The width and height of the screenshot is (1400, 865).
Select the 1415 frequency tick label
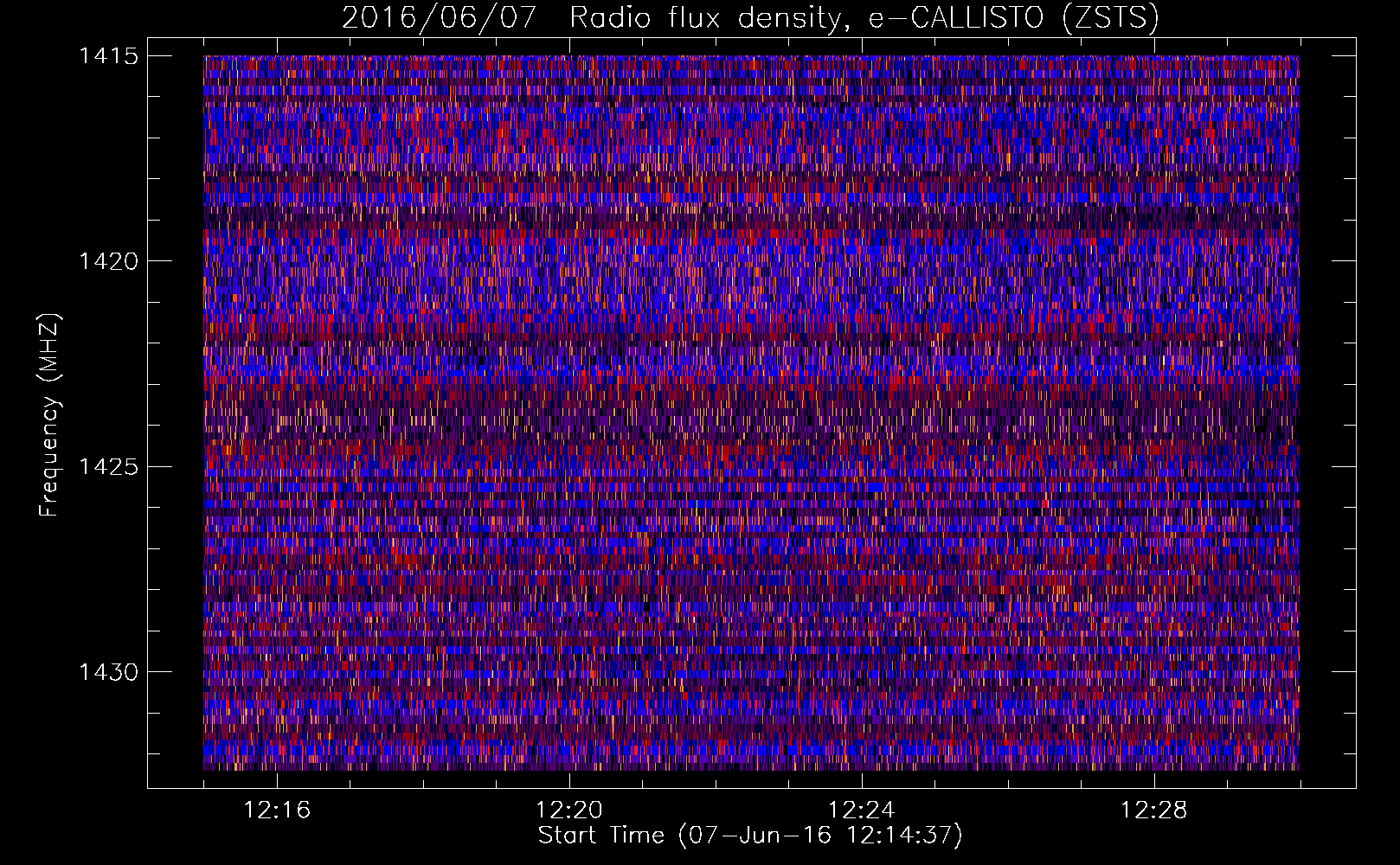tap(108, 56)
